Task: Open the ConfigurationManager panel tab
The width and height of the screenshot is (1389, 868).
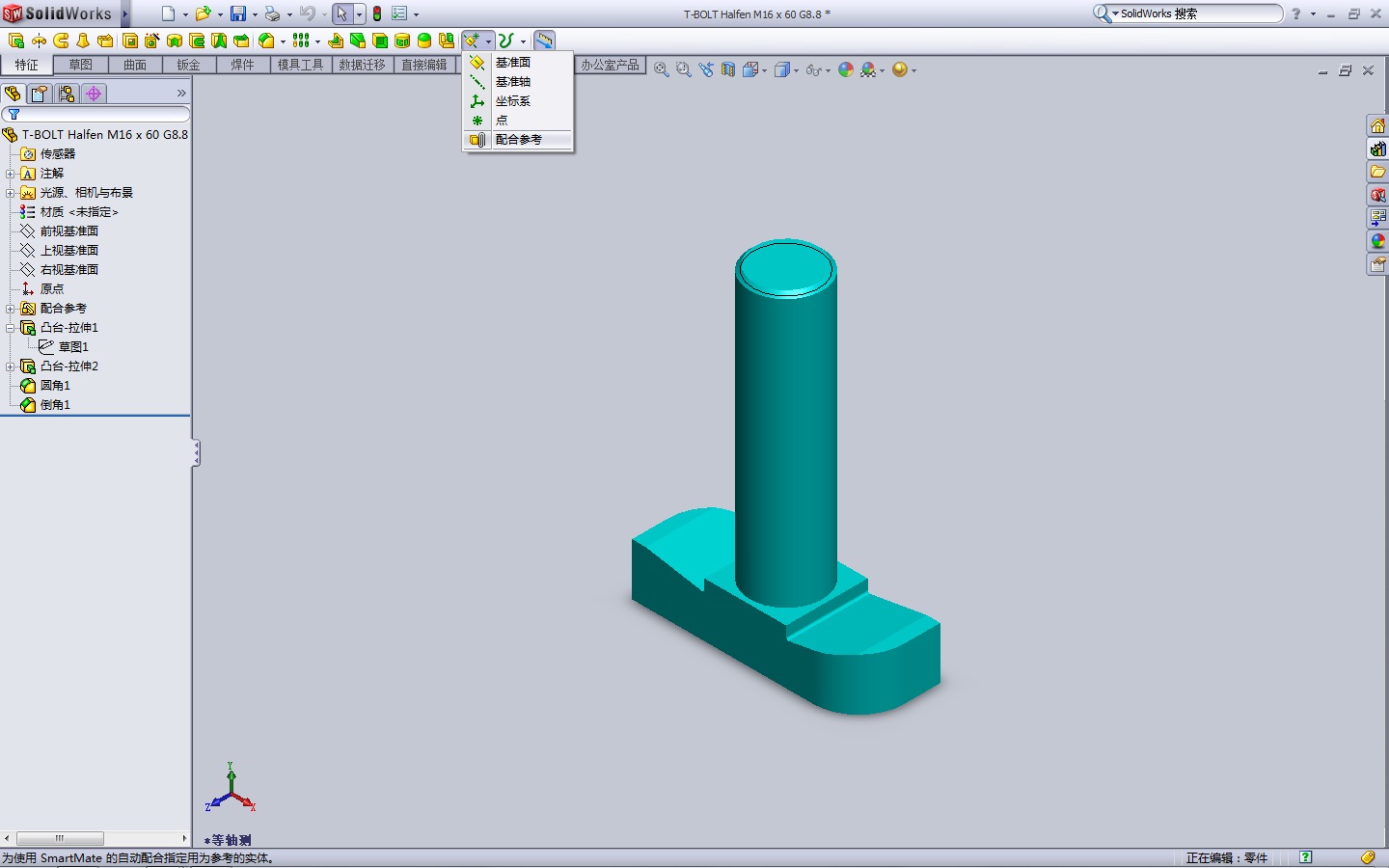Action: point(67,94)
